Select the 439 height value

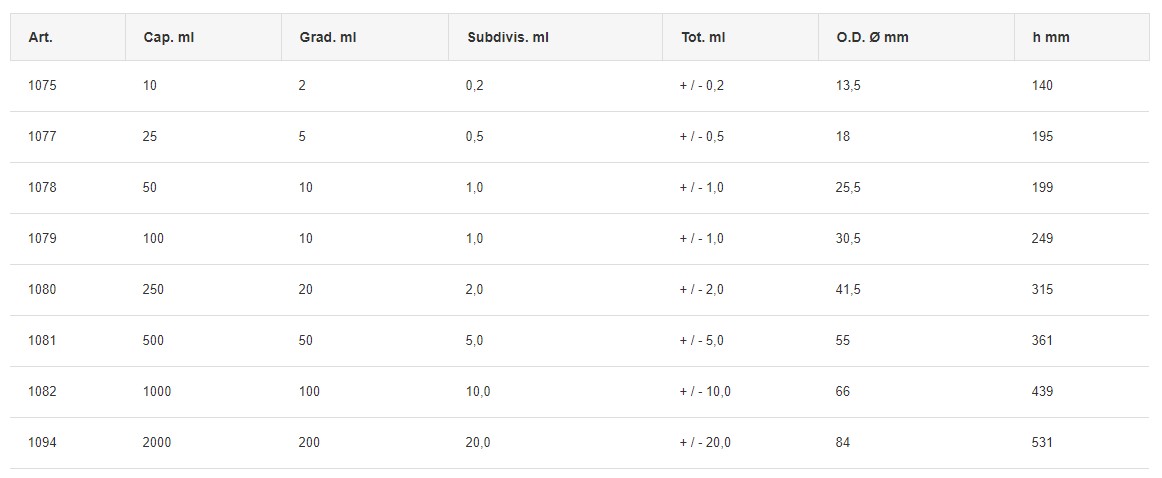coord(1042,392)
